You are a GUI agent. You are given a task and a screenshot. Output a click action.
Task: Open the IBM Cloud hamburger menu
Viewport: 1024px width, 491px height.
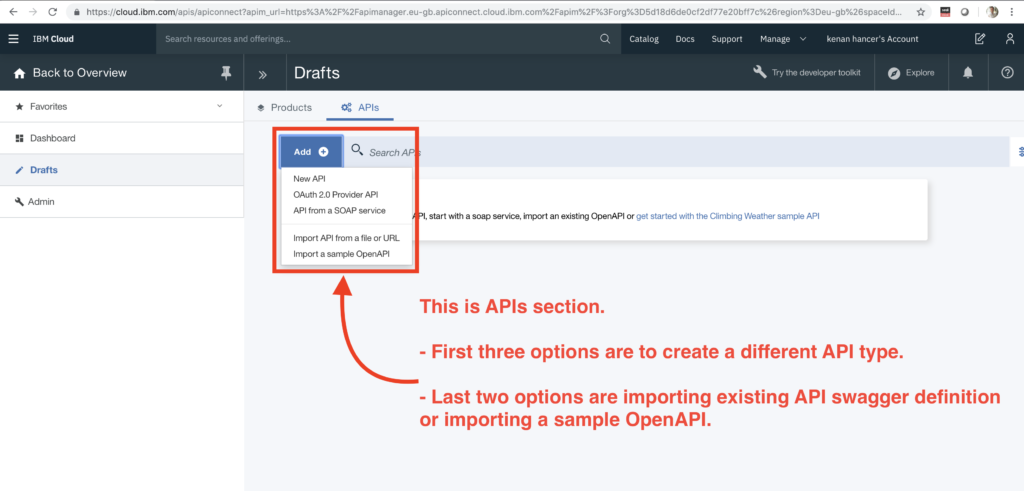(14, 39)
